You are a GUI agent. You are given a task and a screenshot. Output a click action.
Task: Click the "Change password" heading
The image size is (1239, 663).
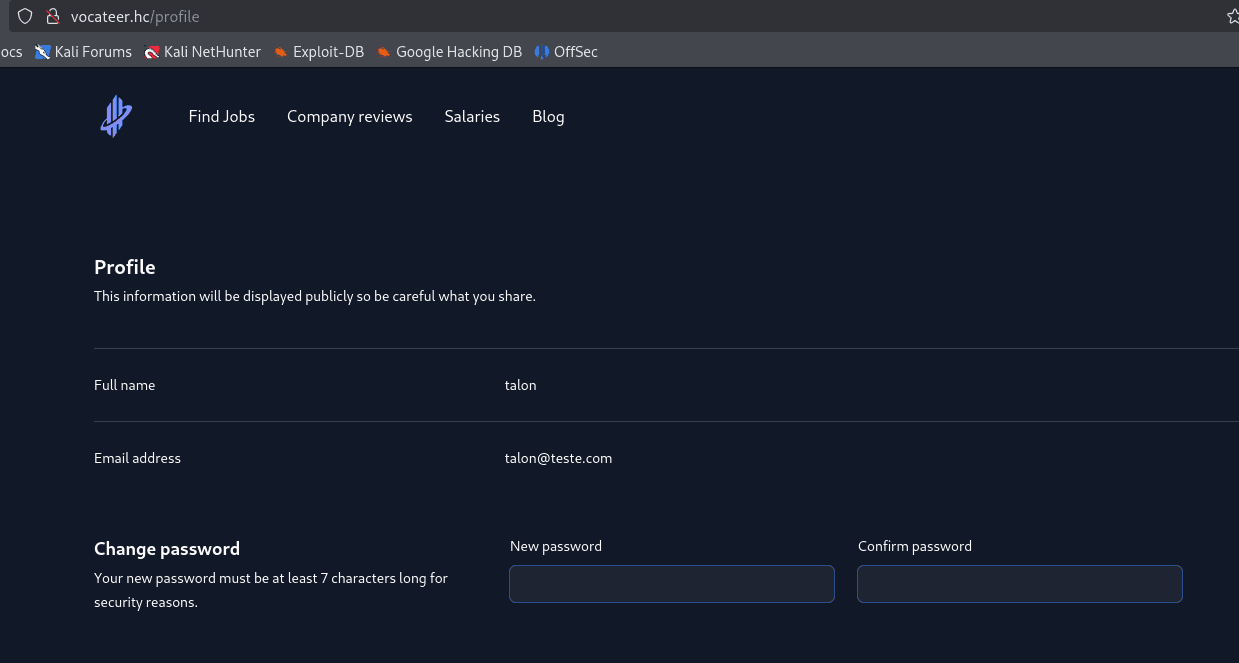[x=167, y=549]
